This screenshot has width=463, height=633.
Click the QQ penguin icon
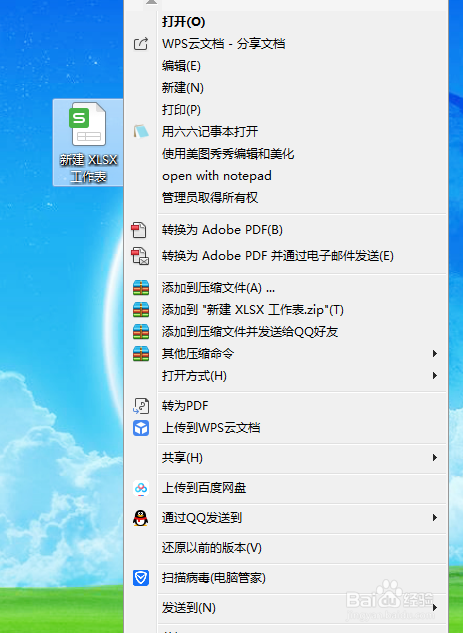(140, 518)
